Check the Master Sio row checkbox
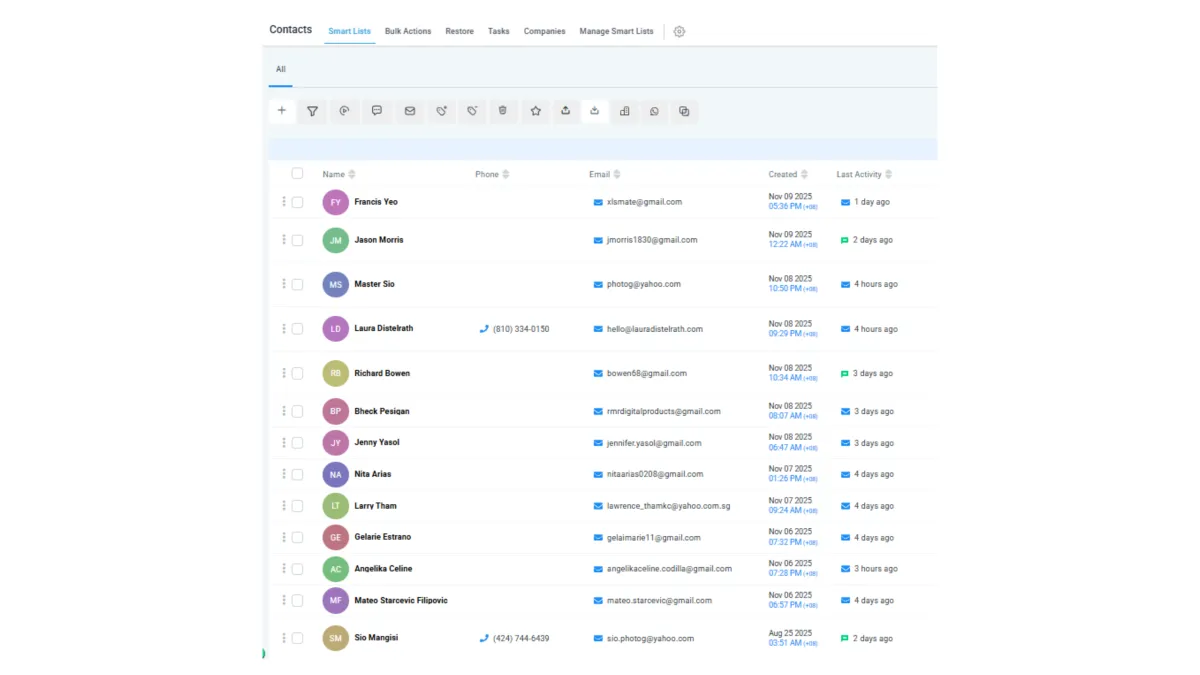Screen dimensions: 1200x675 pos(297,284)
